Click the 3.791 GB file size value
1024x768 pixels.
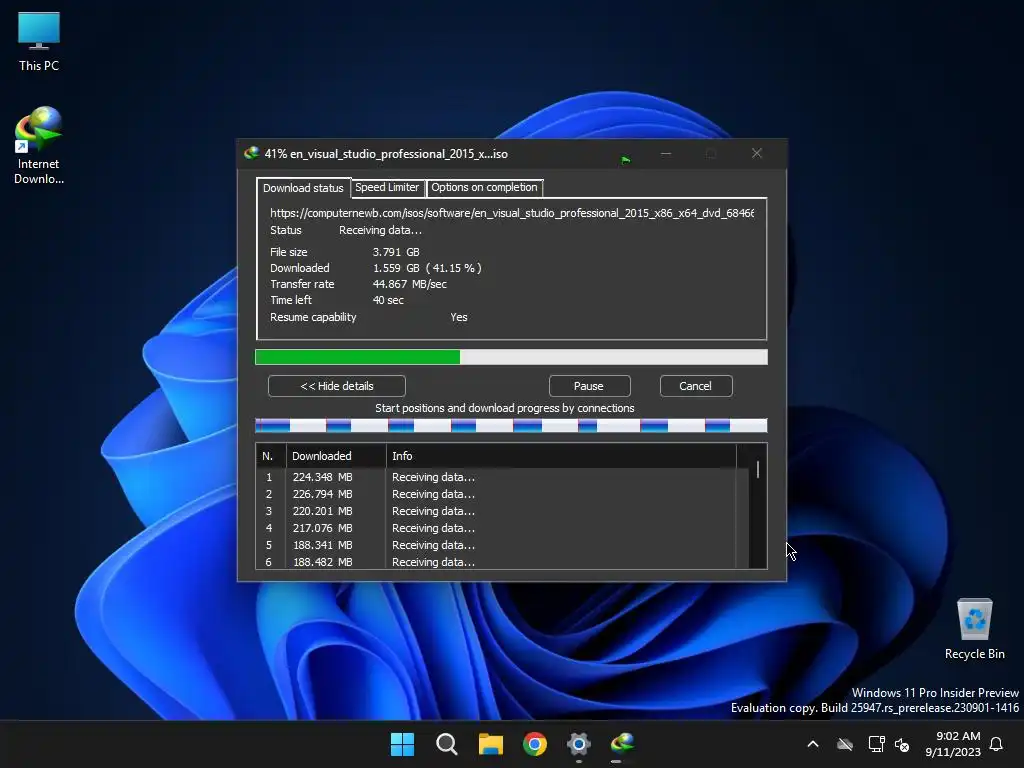[396, 252]
